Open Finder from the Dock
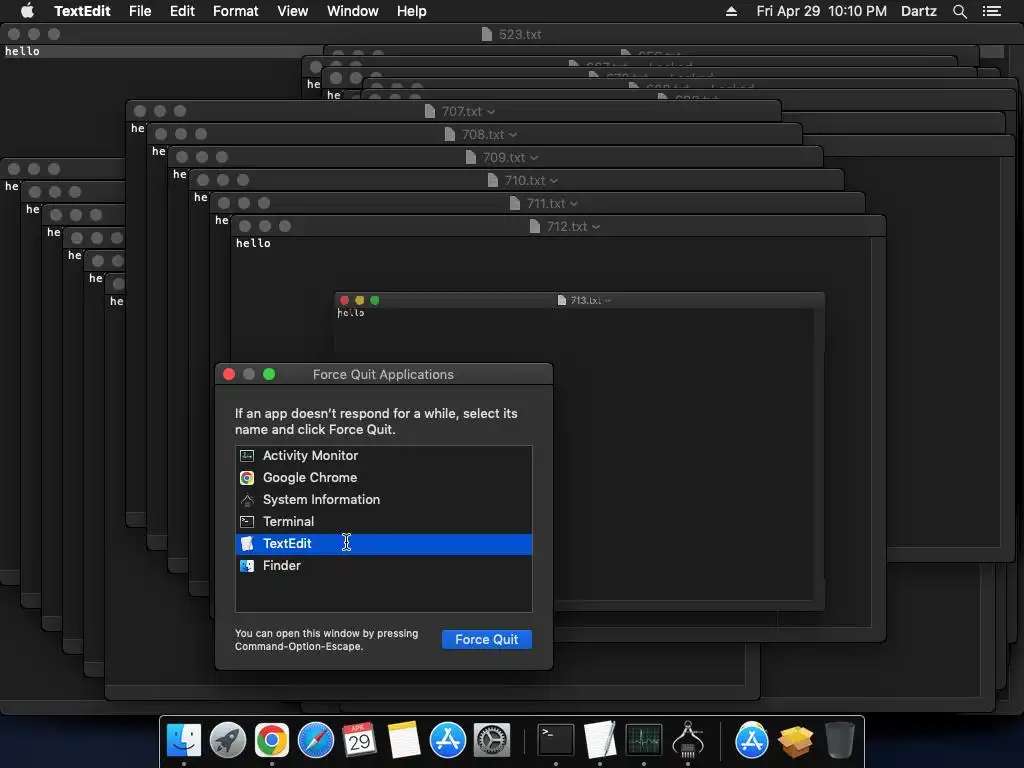 (184, 740)
